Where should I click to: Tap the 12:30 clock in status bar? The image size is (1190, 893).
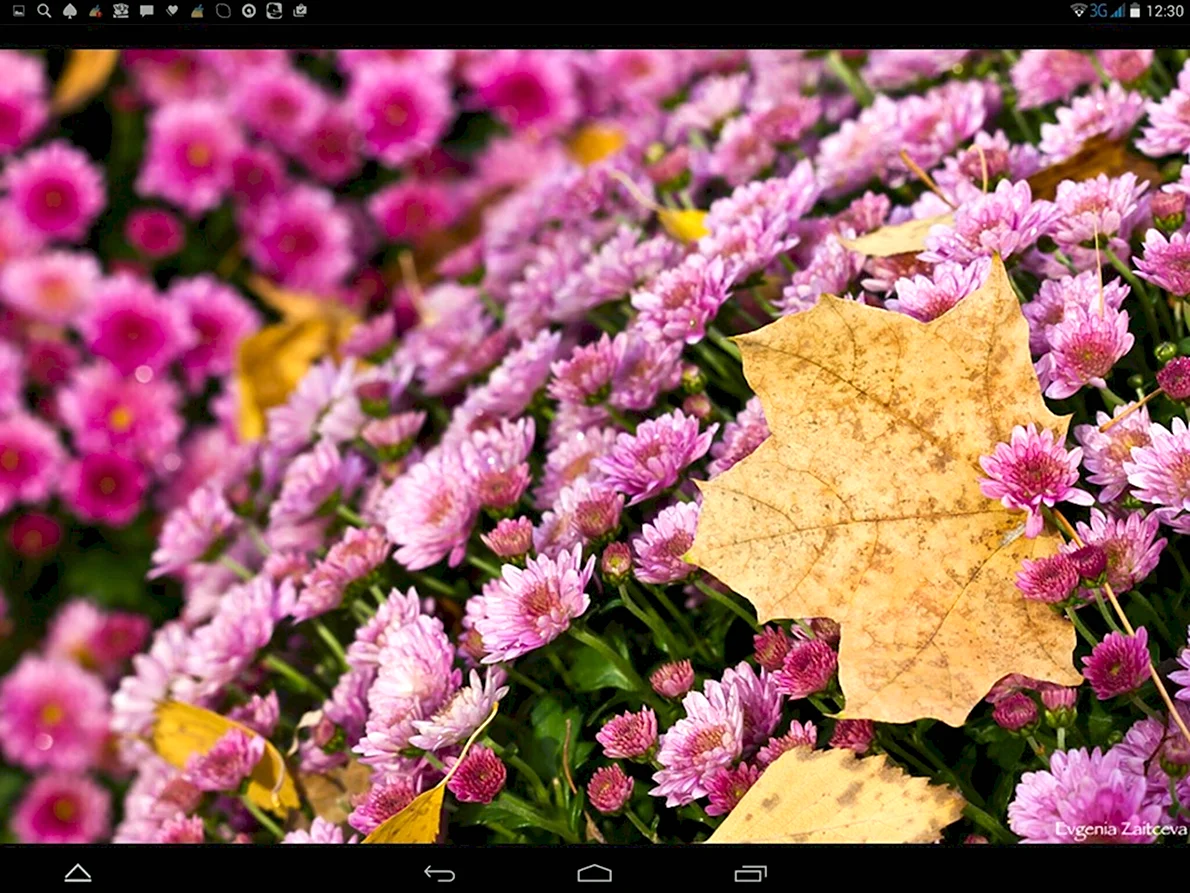(x=1165, y=11)
